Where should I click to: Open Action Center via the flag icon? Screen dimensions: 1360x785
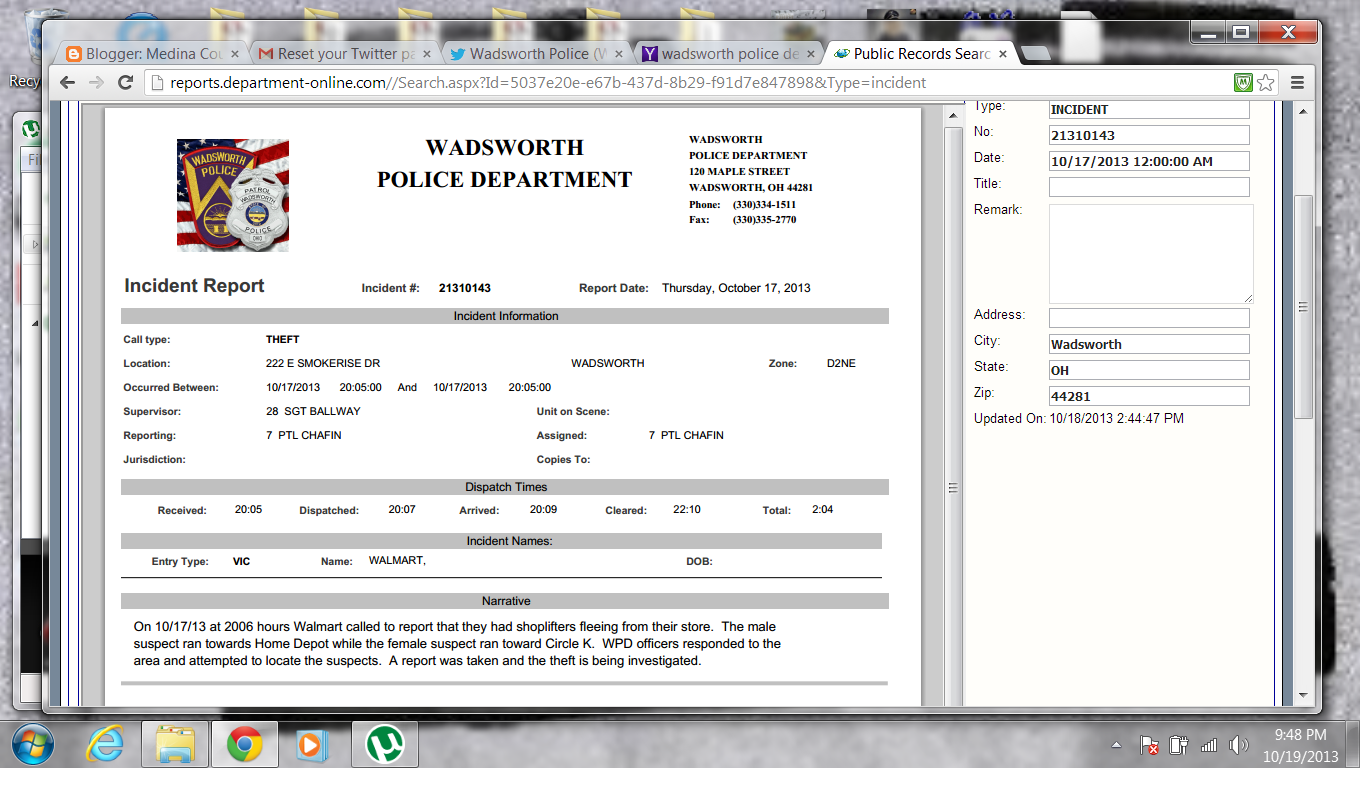point(1150,744)
